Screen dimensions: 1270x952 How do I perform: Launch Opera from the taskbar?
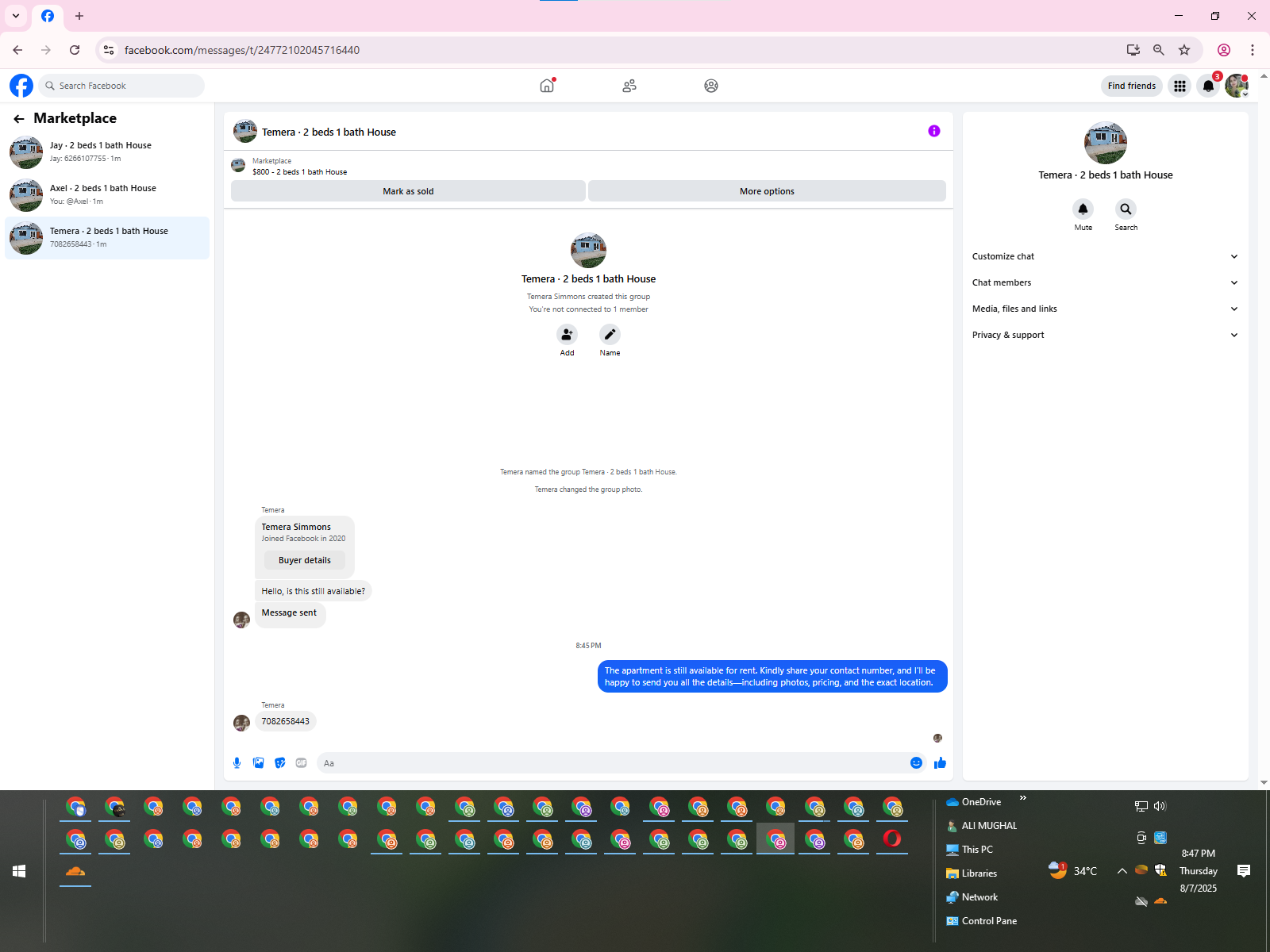tap(892, 839)
